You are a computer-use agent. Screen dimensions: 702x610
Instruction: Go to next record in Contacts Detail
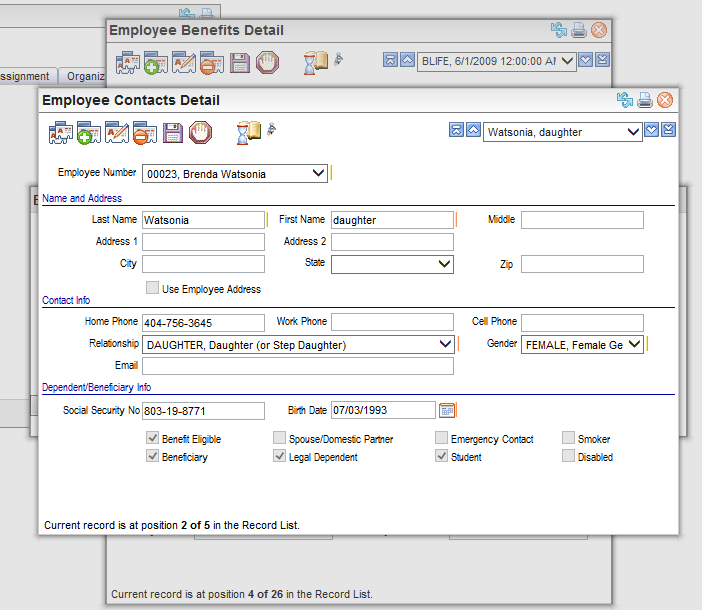[651, 130]
